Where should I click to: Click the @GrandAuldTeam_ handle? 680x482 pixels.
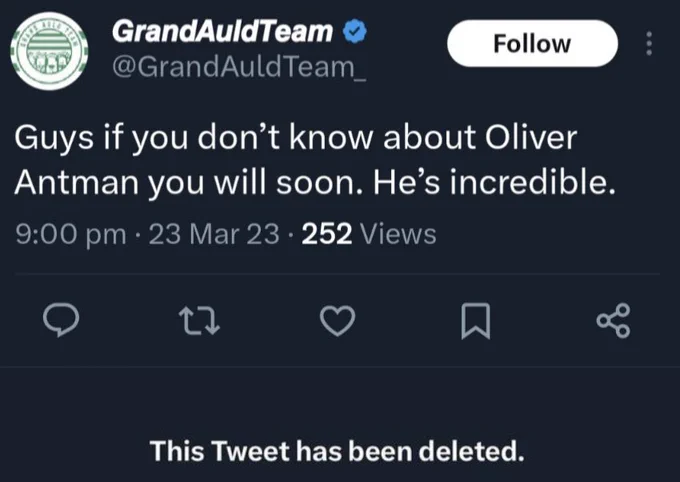pos(239,67)
